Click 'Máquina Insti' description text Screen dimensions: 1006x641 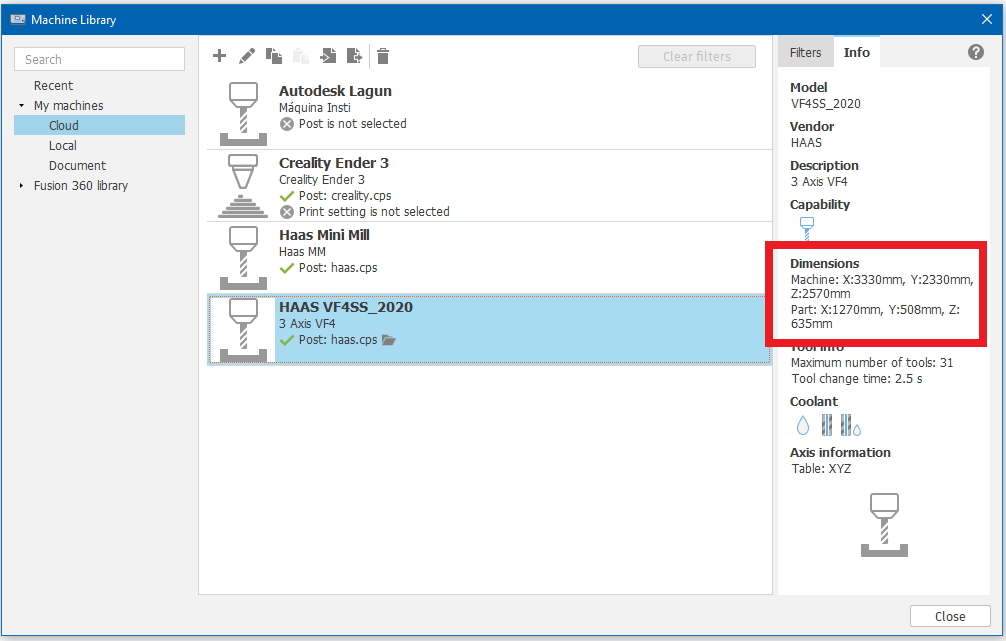314,108
